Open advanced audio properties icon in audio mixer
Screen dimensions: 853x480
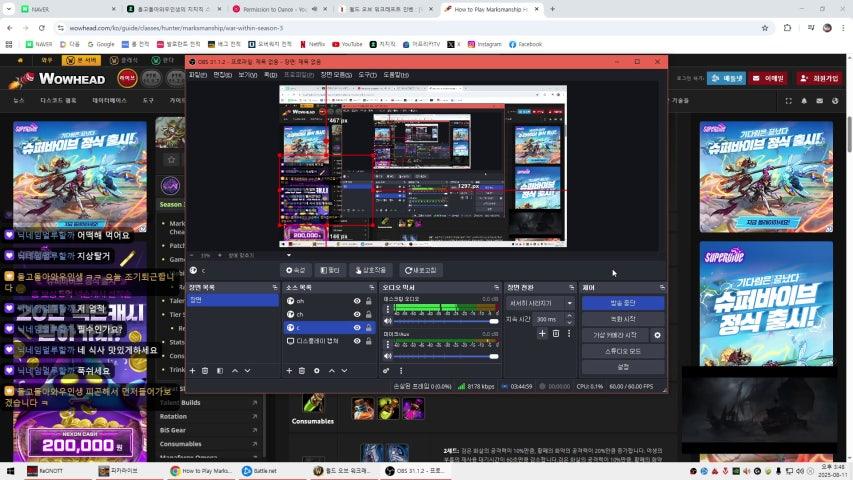386,371
